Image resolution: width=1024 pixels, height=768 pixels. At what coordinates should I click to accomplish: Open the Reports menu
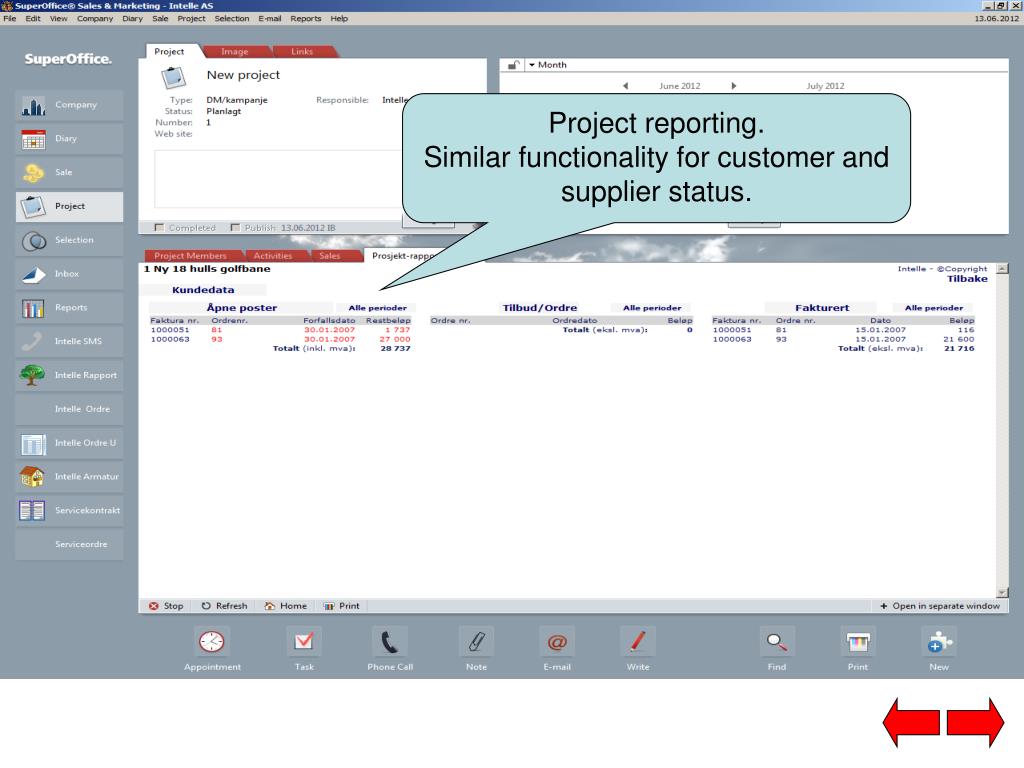(306, 18)
